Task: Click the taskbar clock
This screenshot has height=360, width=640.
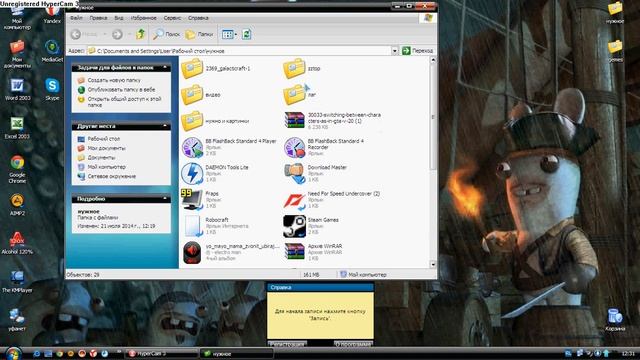Action: click(628, 353)
